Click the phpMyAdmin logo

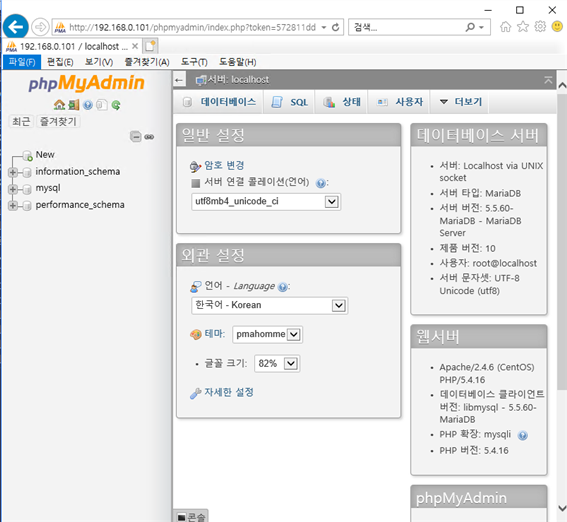point(86,83)
